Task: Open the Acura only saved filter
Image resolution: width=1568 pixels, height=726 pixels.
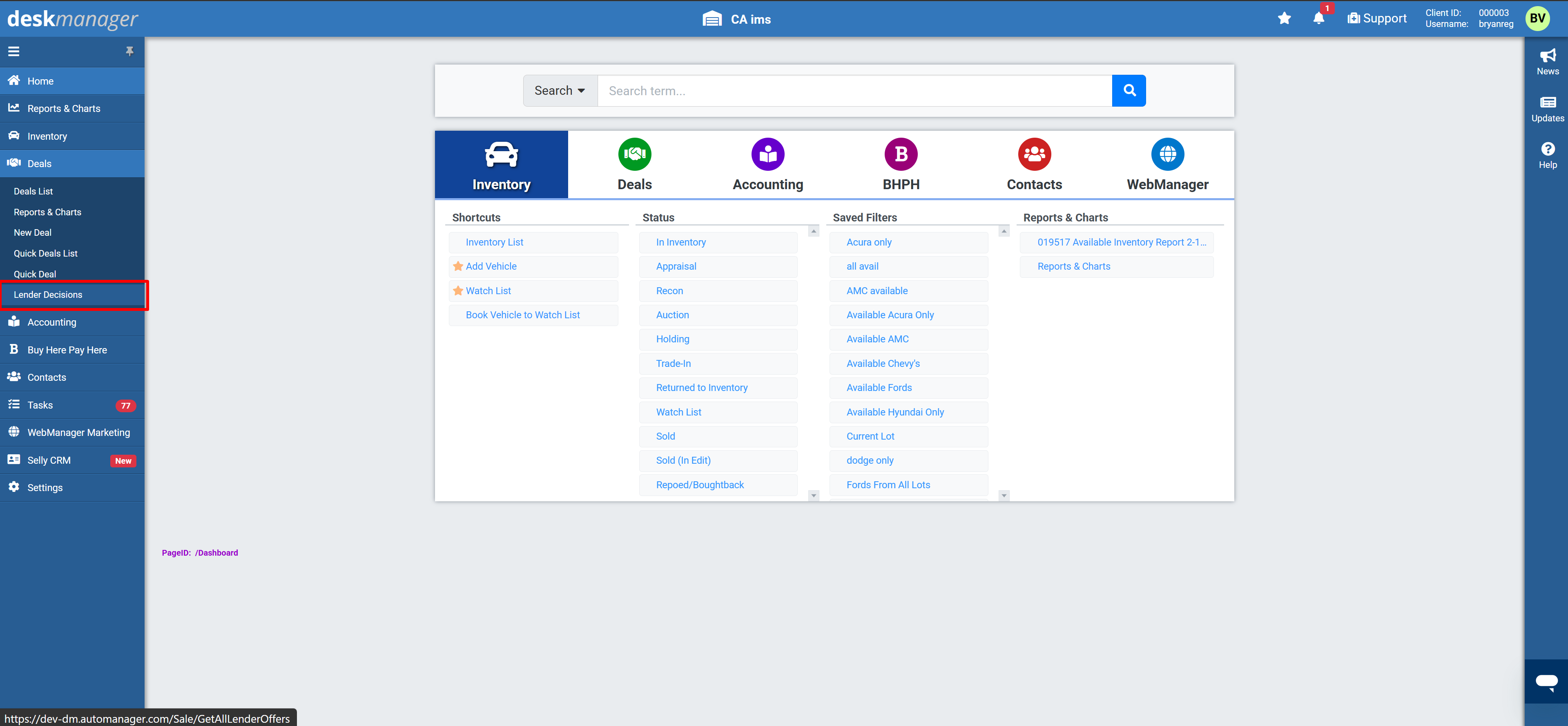Action: pos(909,242)
